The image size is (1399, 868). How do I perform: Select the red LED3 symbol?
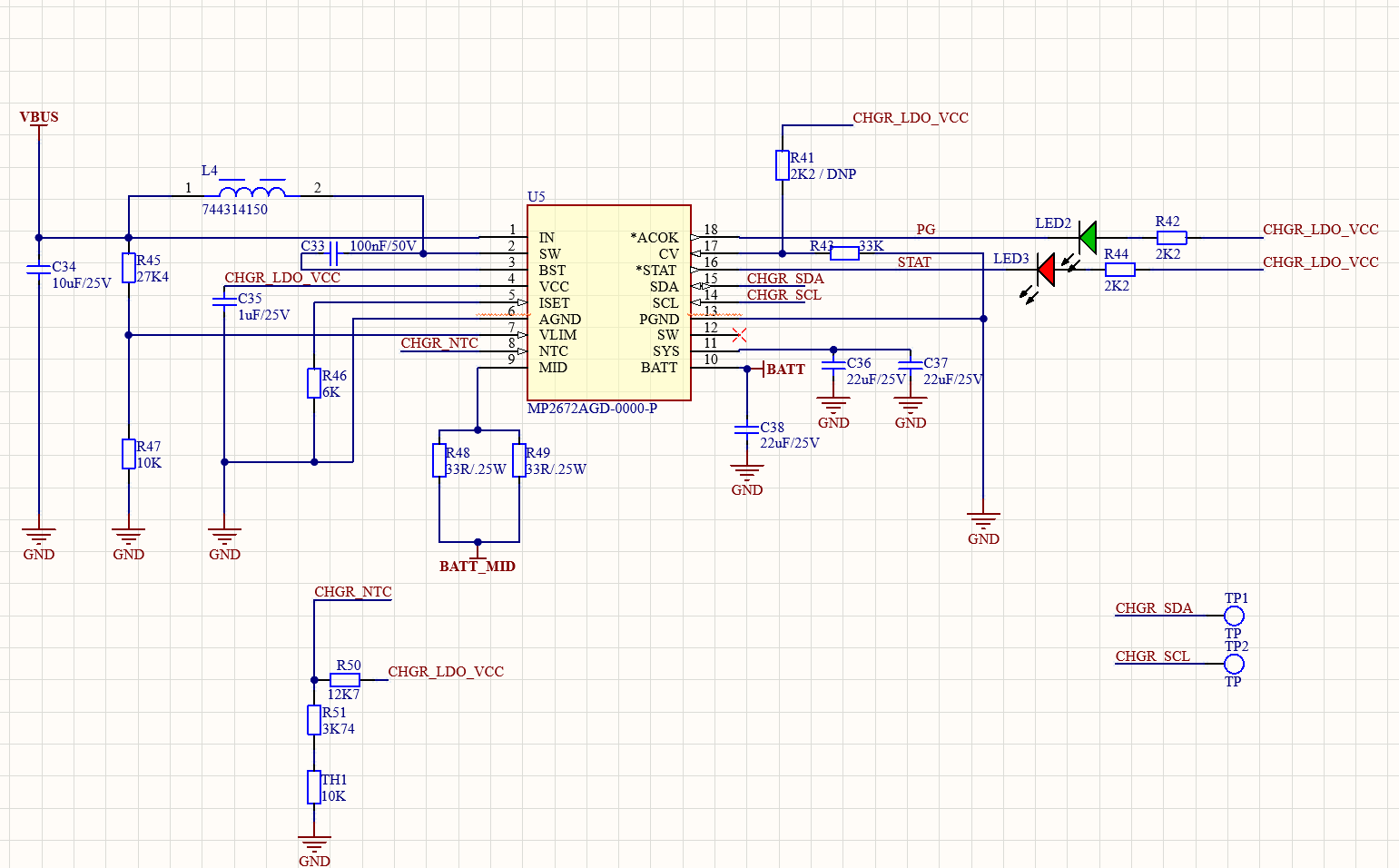click(x=1045, y=271)
